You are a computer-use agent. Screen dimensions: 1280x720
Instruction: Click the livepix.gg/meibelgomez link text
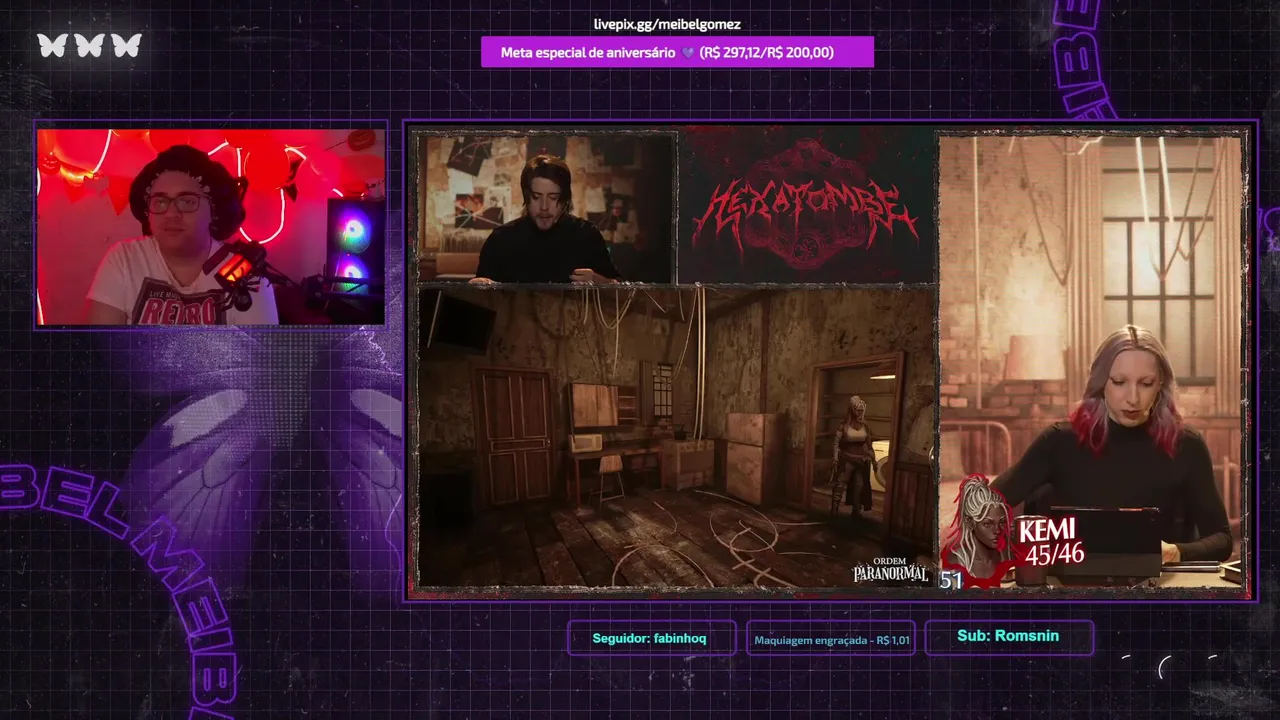coord(667,24)
